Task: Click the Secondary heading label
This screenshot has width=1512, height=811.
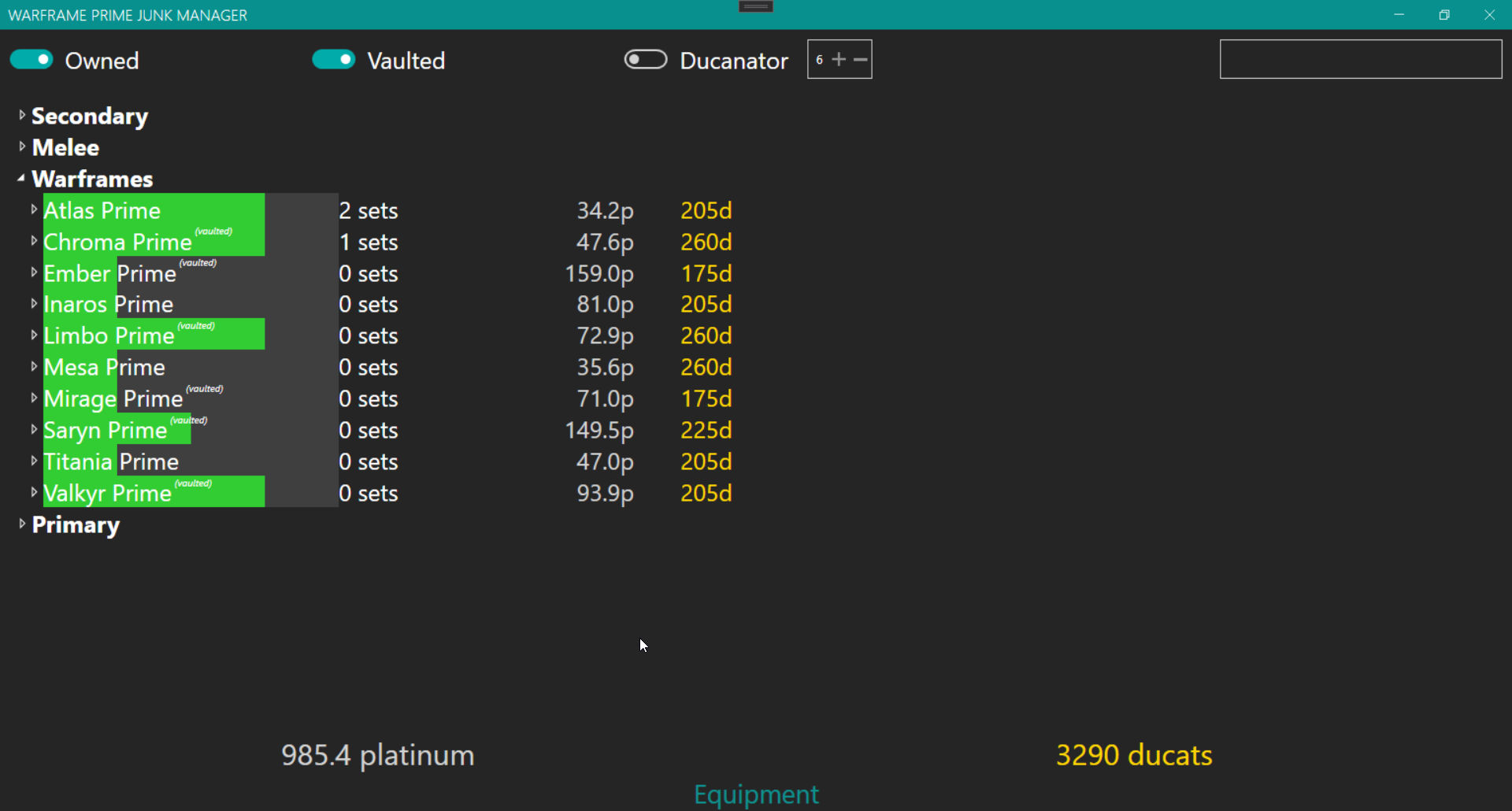Action: click(90, 117)
